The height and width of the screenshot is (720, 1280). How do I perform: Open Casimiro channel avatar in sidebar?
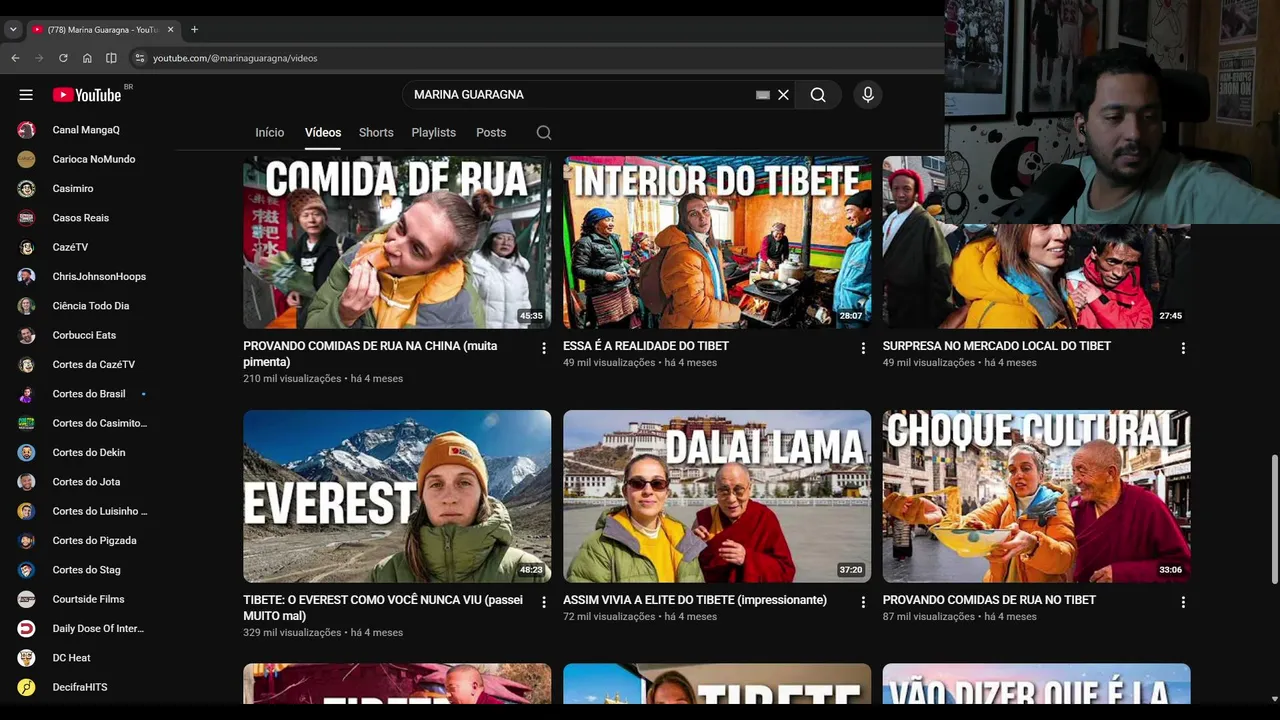click(27, 188)
